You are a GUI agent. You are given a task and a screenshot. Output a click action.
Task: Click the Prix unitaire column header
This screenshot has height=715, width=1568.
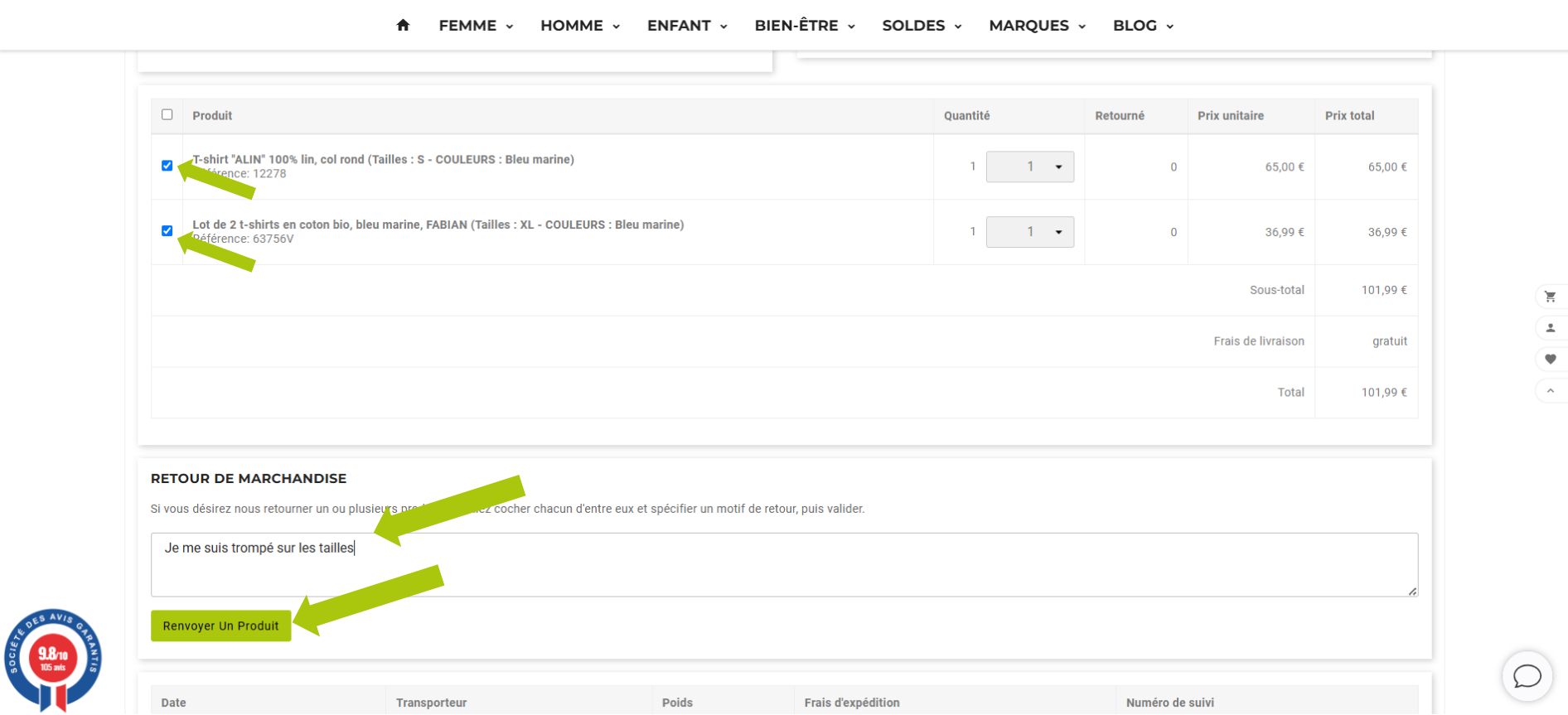pyautogui.click(x=1231, y=116)
